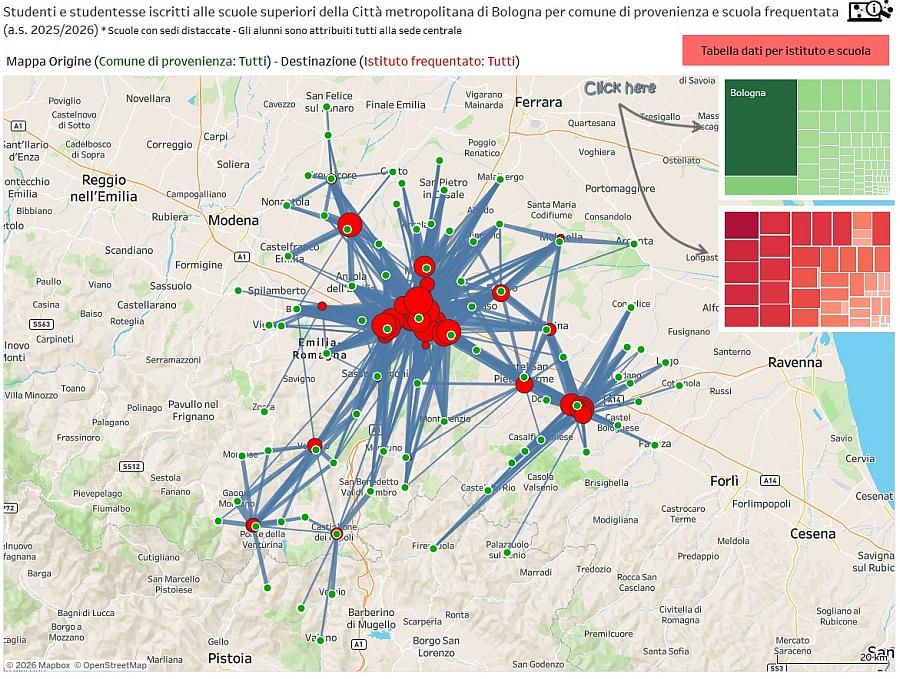
Task: Select the red school marker at Ponte della Venturina
Action: click(253, 525)
